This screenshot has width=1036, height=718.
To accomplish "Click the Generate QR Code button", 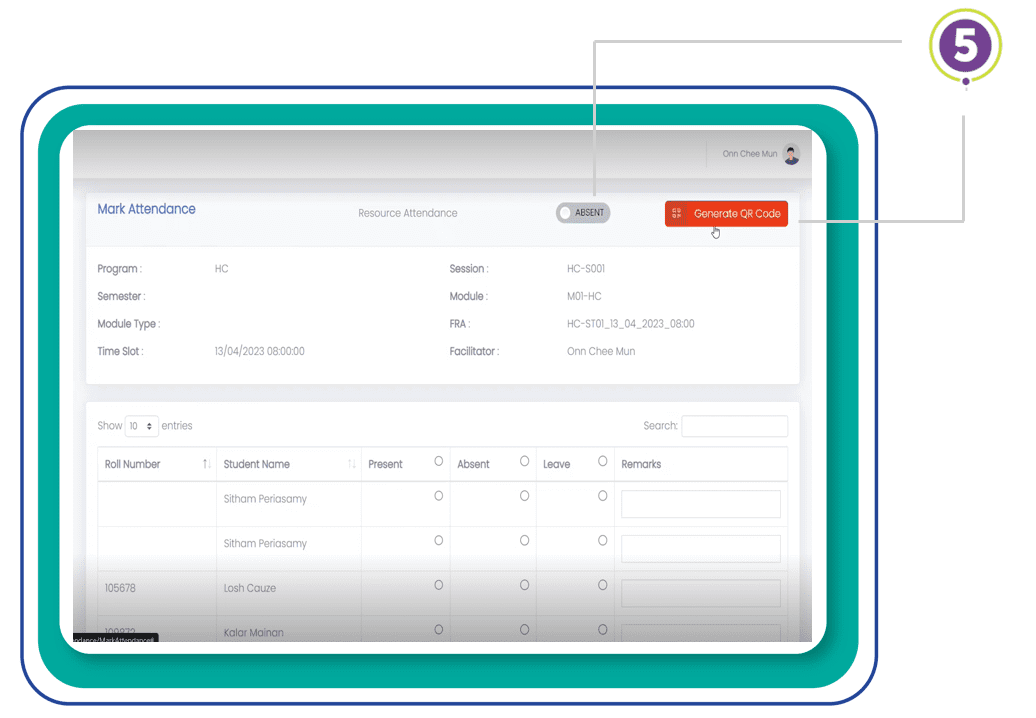I will [726, 213].
